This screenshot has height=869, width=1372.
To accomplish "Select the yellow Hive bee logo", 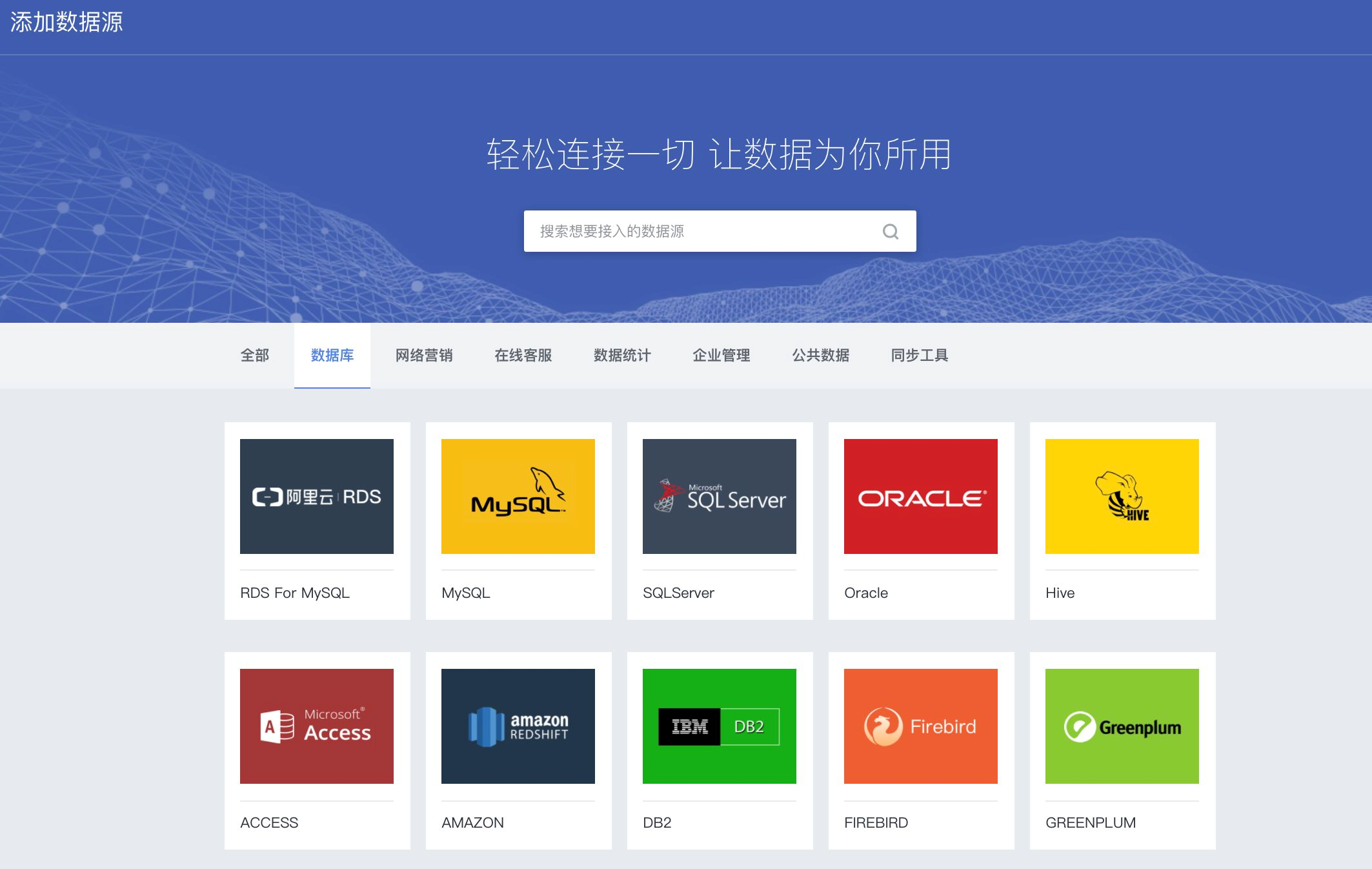I will [1122, 496].
